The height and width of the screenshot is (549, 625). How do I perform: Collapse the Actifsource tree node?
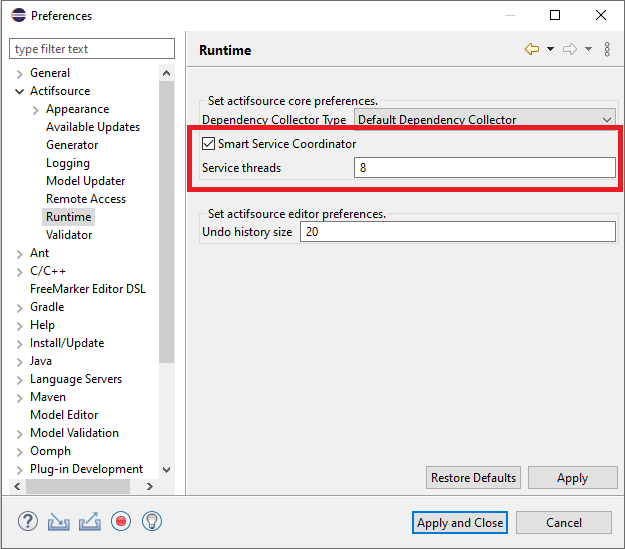19,91
